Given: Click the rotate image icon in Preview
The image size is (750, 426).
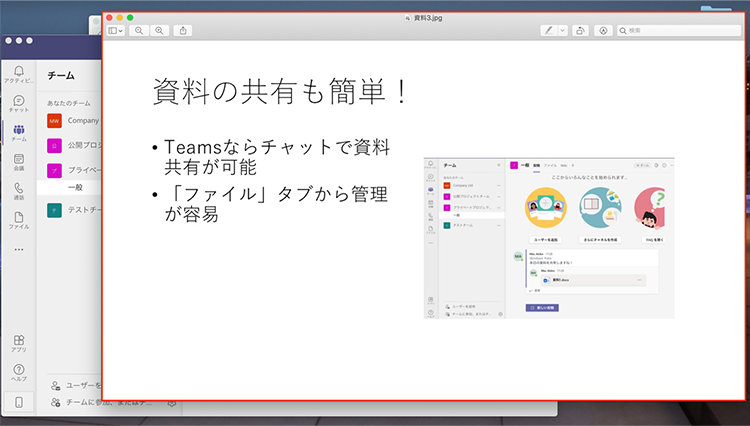Looking at the screenshot, I should coord(580,31).
